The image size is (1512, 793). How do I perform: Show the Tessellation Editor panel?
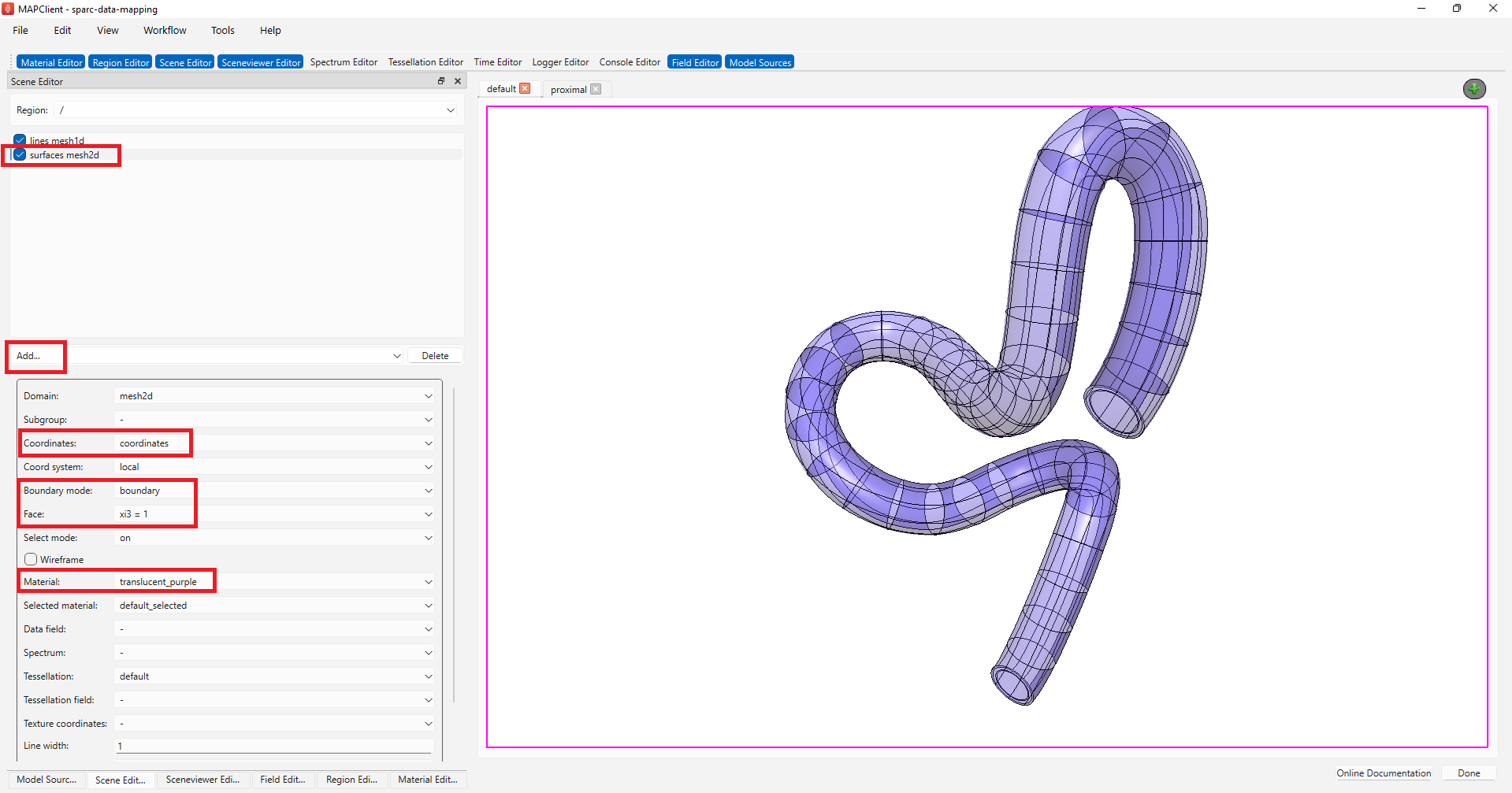425,62
